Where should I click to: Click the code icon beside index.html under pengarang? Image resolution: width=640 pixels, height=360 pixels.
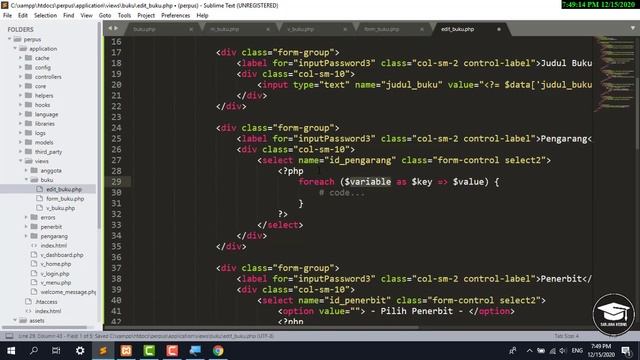[x=34, y=245]
